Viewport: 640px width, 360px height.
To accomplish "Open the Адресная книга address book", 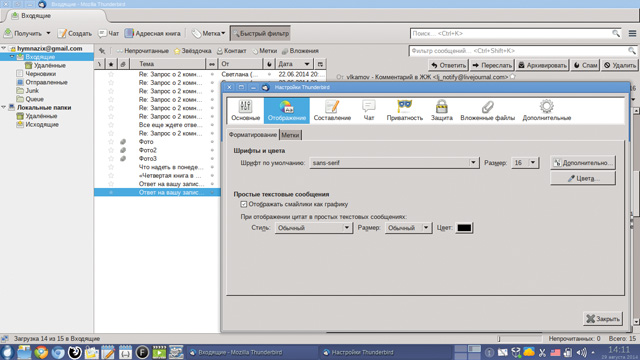I will click(153, 33).
